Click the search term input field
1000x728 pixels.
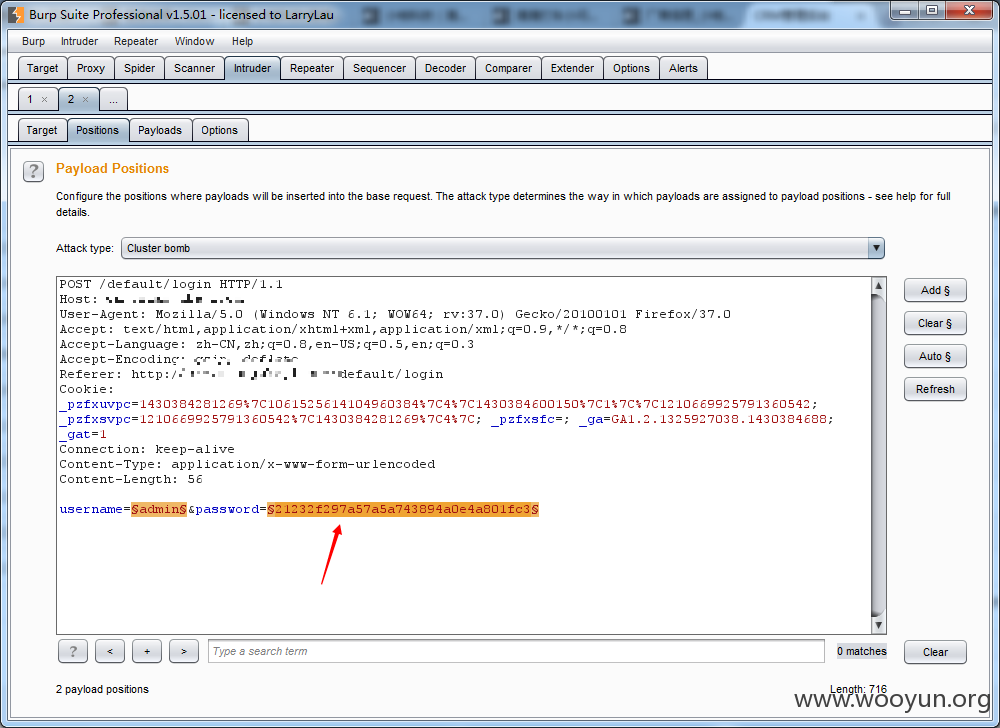516,652
